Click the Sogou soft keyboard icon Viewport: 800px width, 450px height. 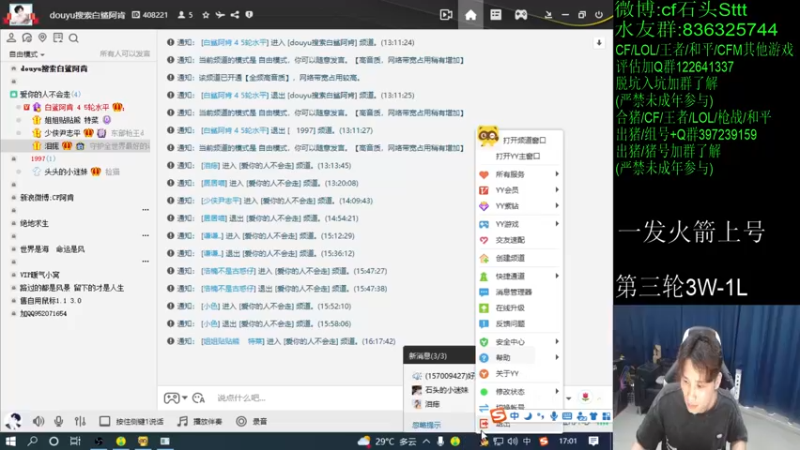567,416
